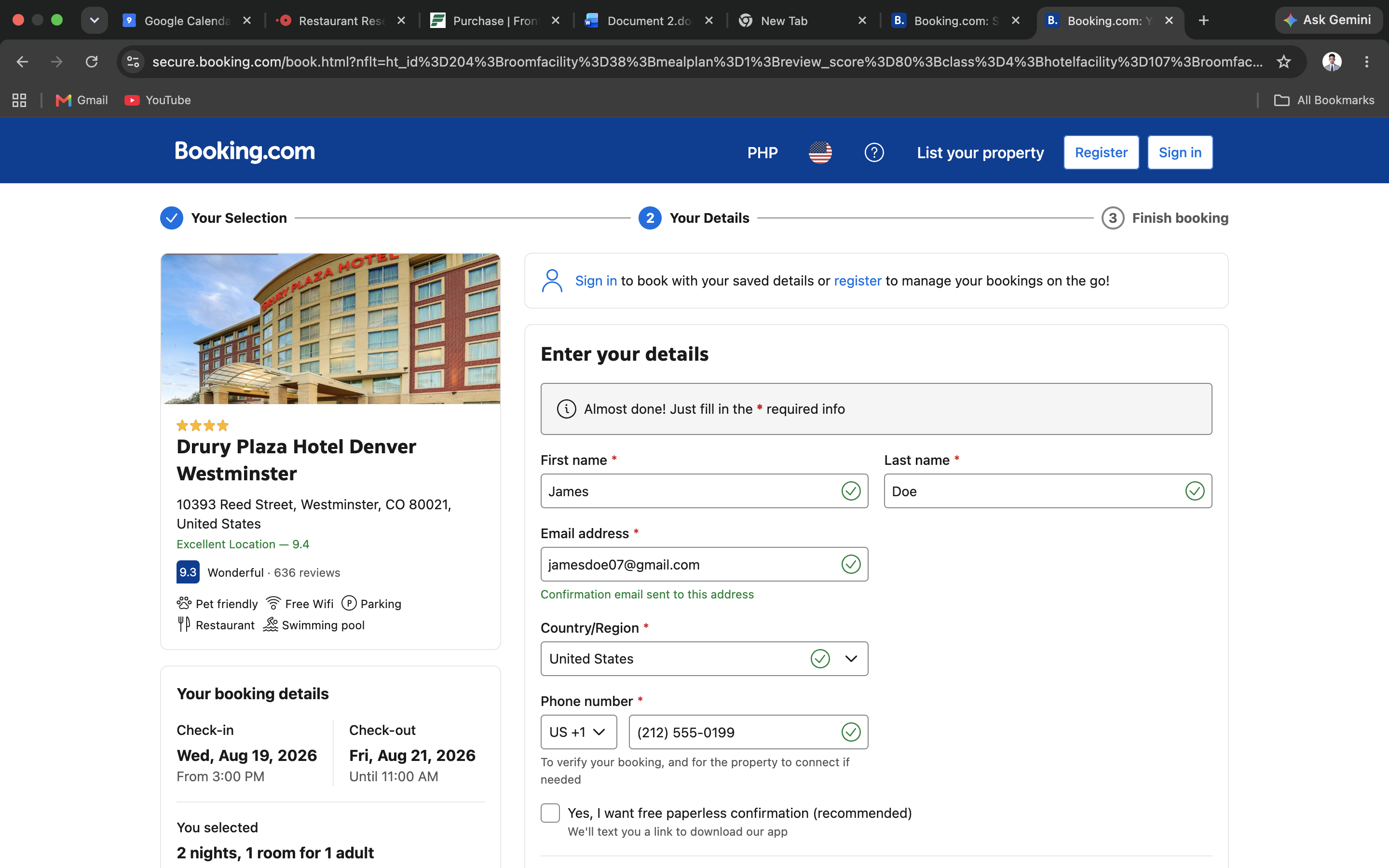The height and width of the screenshot is (868, 1389).
Task: Open the apps grid in bookmarks bar
Action: (19, 100)
